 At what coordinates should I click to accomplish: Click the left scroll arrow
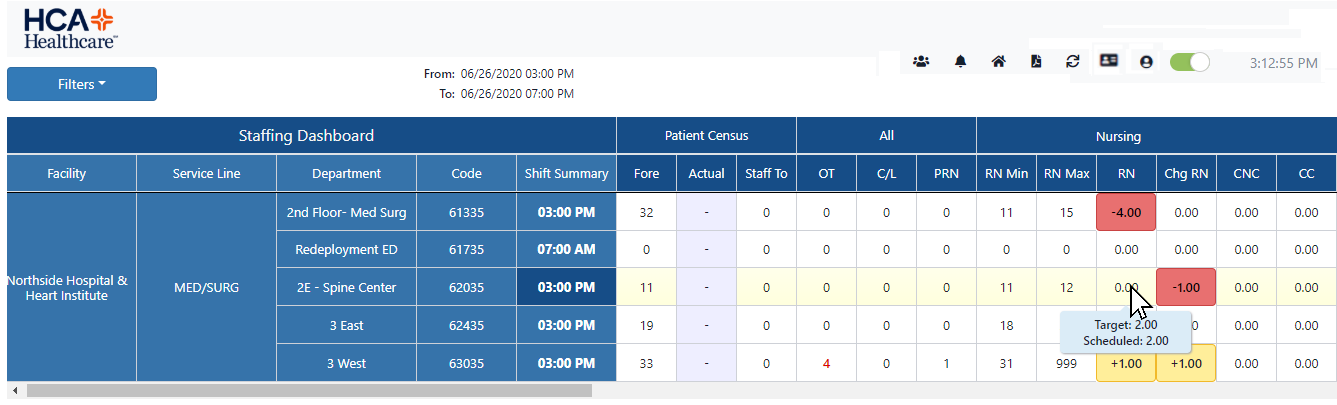[14, 390]
